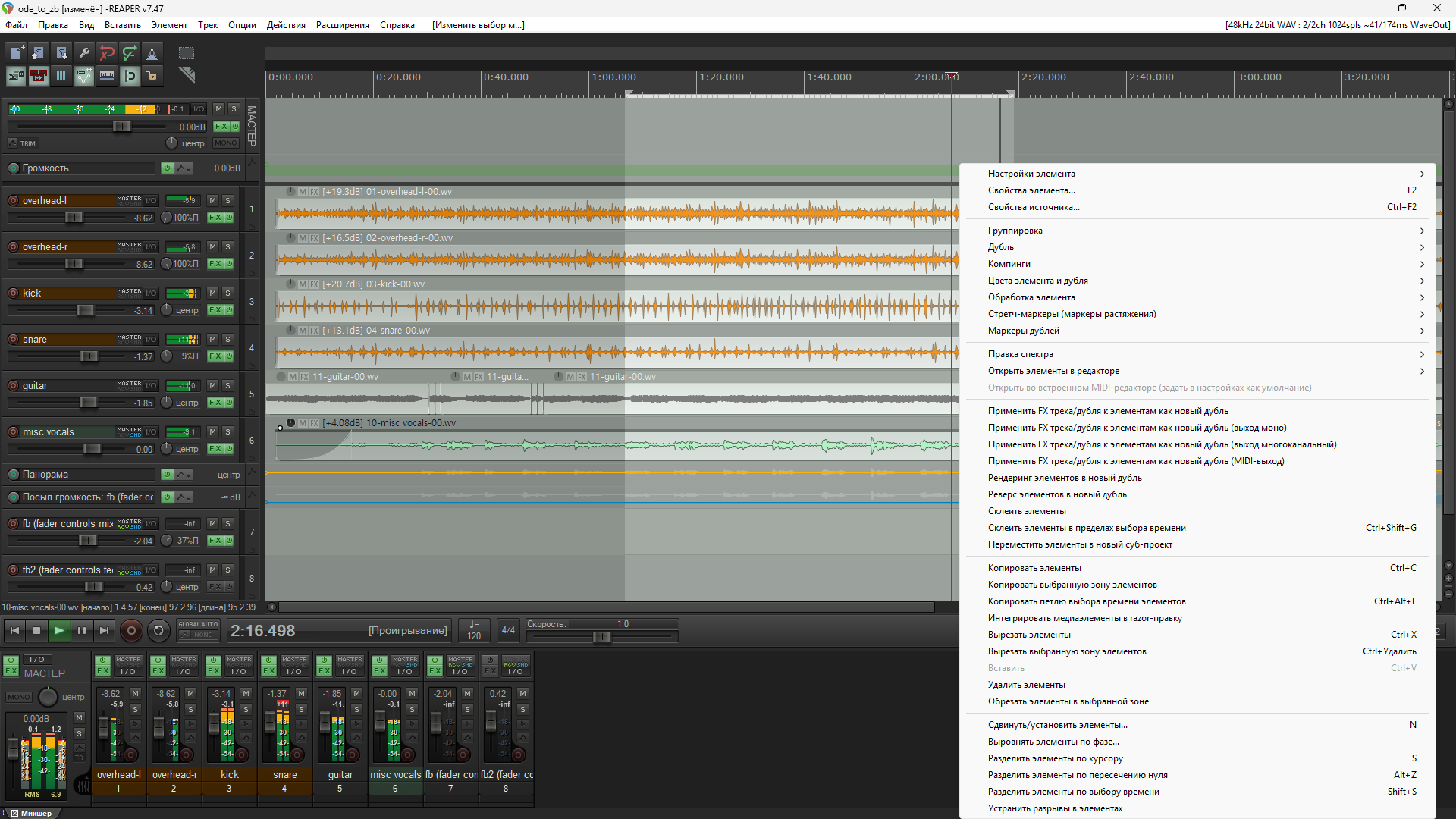Open the Расширения menu
Image resolution: width=1456 pixels, height=819 pixels.
click(342, 25)
